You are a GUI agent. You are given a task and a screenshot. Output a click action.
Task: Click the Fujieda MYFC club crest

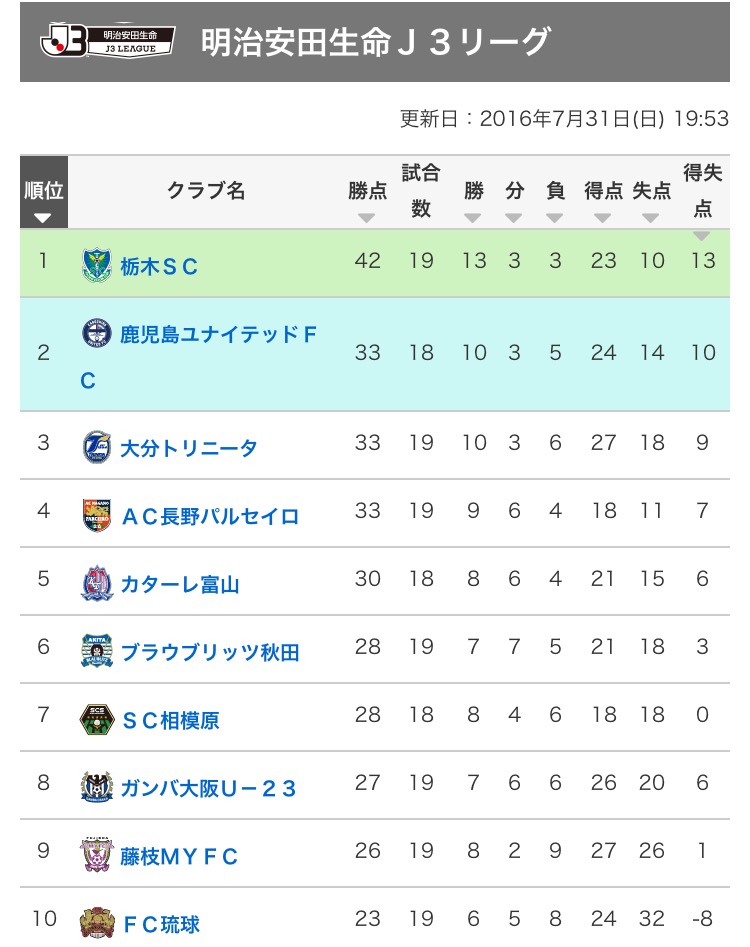point(97,856)
